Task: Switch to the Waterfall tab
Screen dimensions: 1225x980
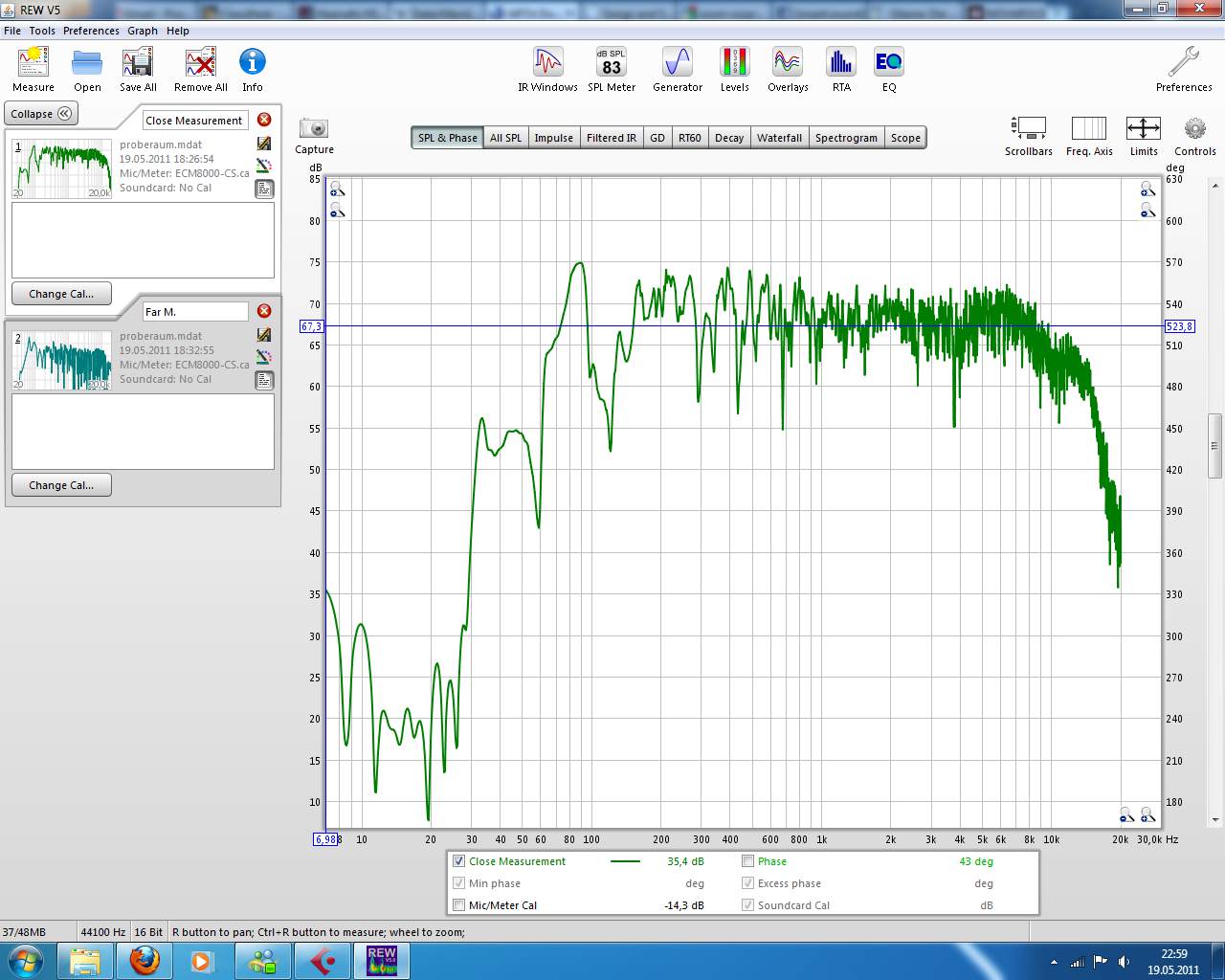Action: point(779,138)
